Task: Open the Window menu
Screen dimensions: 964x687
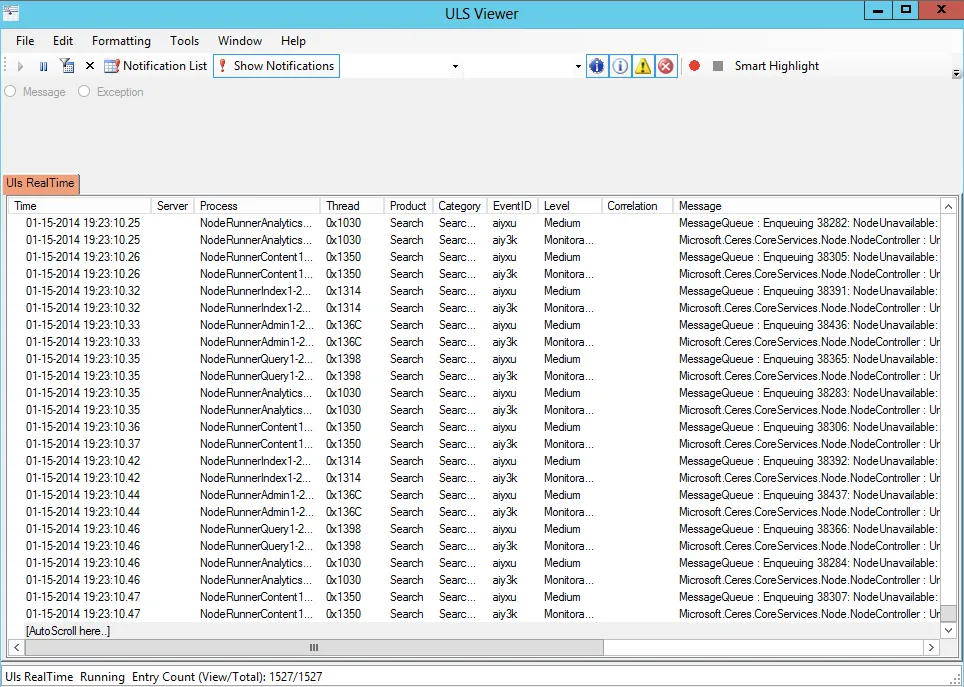Action: pyautogui.click(x=240, y=41)
